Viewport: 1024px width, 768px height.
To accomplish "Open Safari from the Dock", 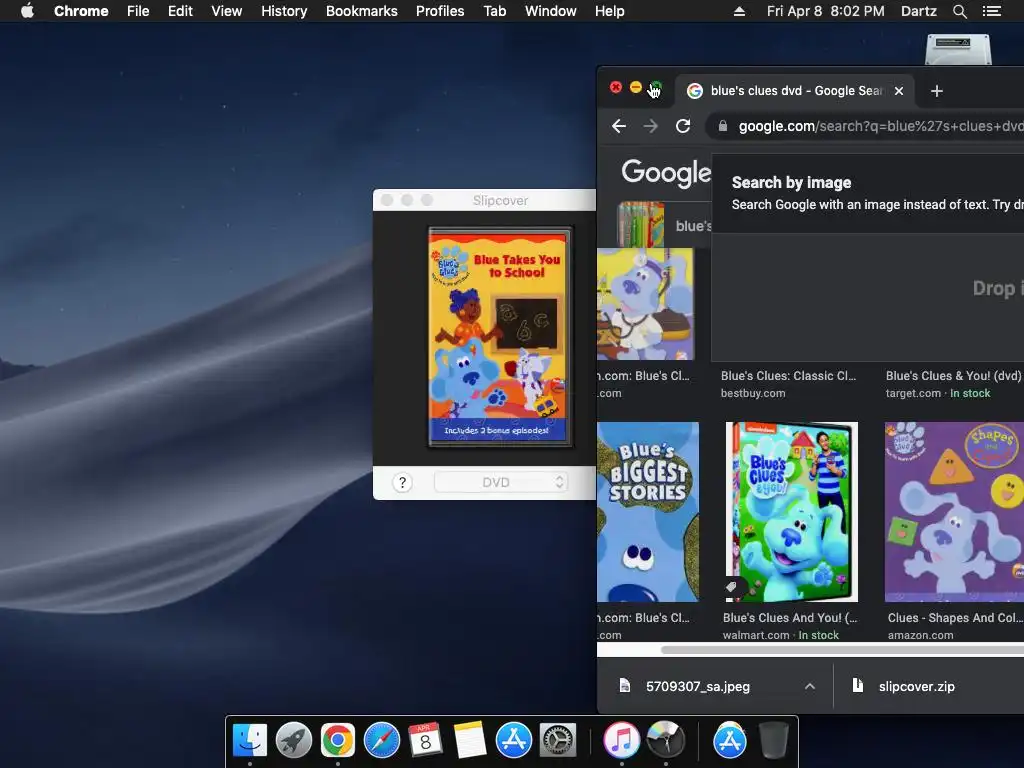I will point(382,740).
